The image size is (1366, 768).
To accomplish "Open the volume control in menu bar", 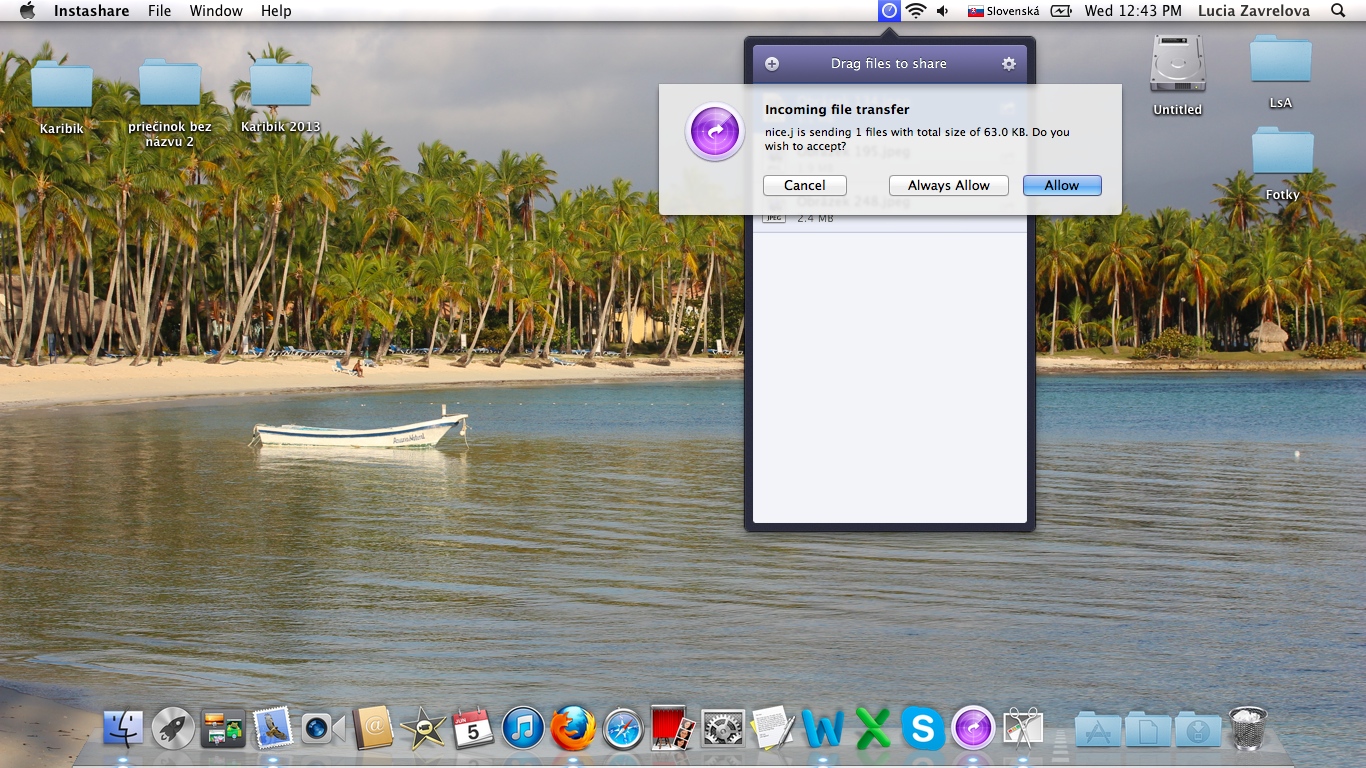I will (943, 11).
